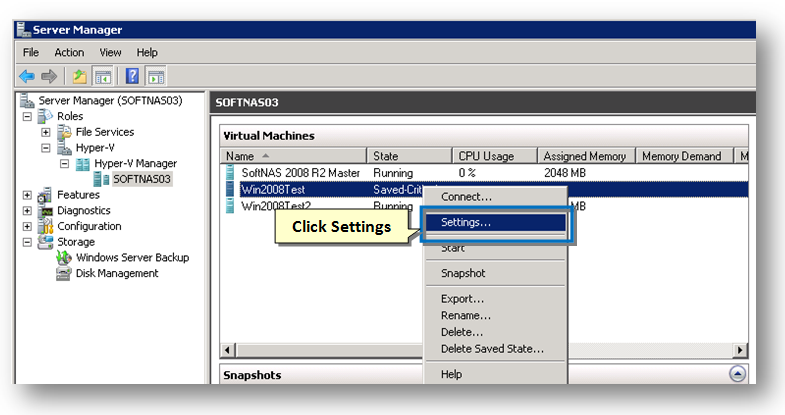Expand the Diagnostics tree node
The height and width of the screenshot is (415, 785).
[x=27, y=211]
